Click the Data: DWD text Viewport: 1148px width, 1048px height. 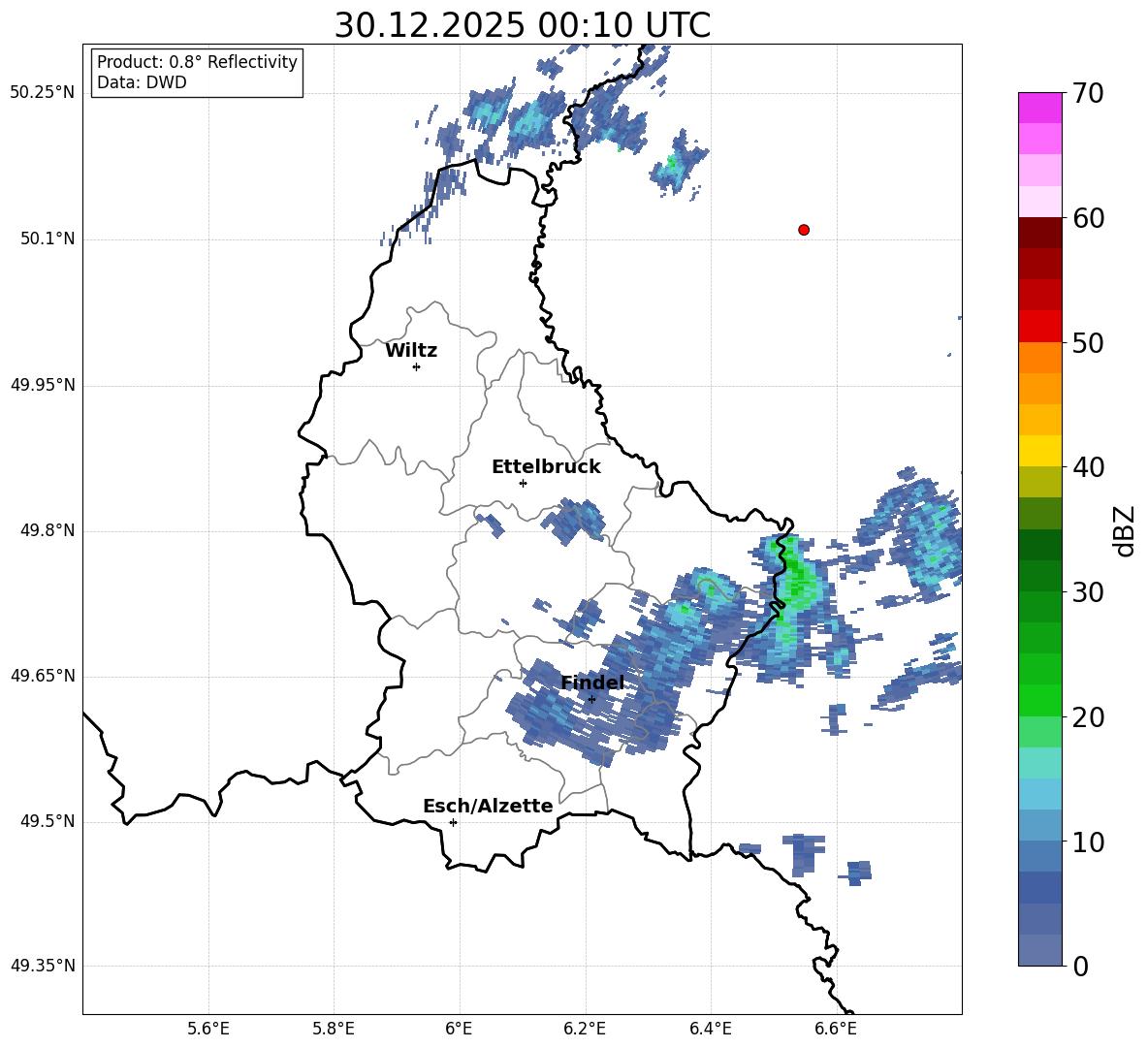(x=142, y=82)
